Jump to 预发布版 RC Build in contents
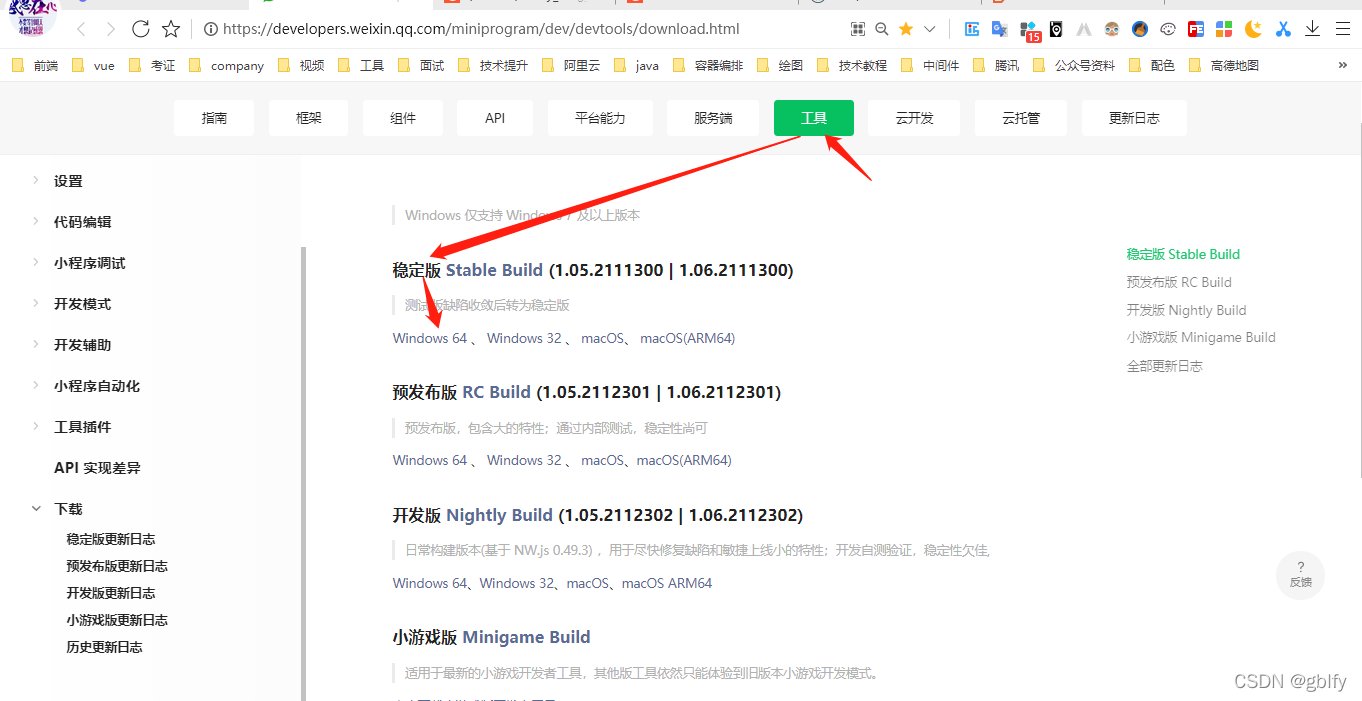This screenshot has height=701, width=1362. (x=1179, y=282)
